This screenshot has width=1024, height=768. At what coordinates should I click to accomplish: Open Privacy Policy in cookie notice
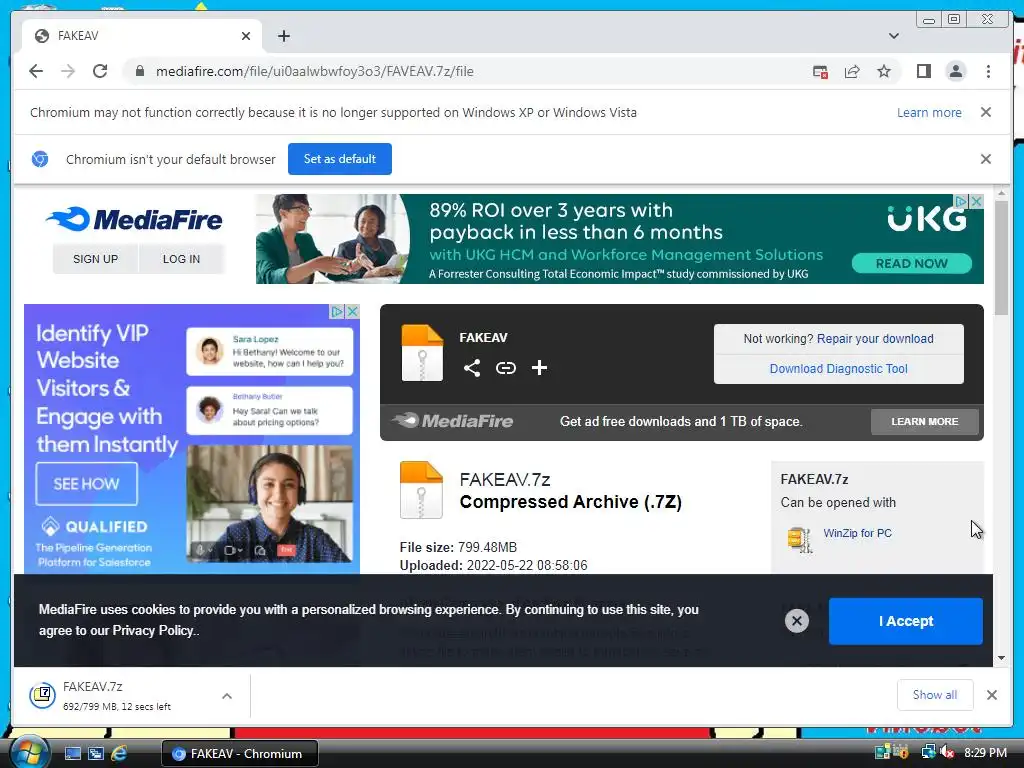(153, 630)
